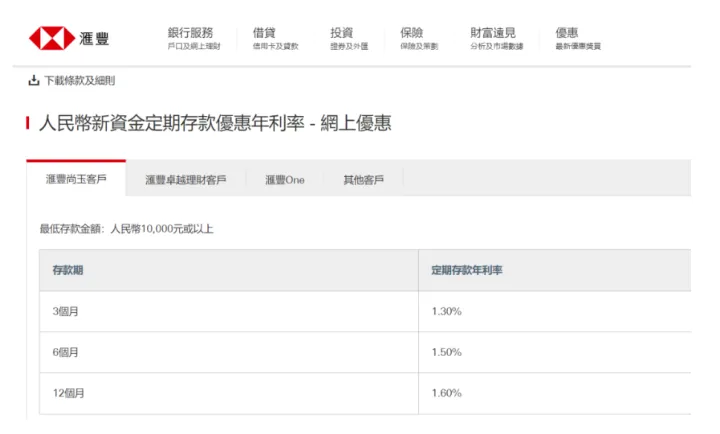Click the HSBC red hexagon logo
Screen dimensions: 720x434
click(x=50, y=38)
